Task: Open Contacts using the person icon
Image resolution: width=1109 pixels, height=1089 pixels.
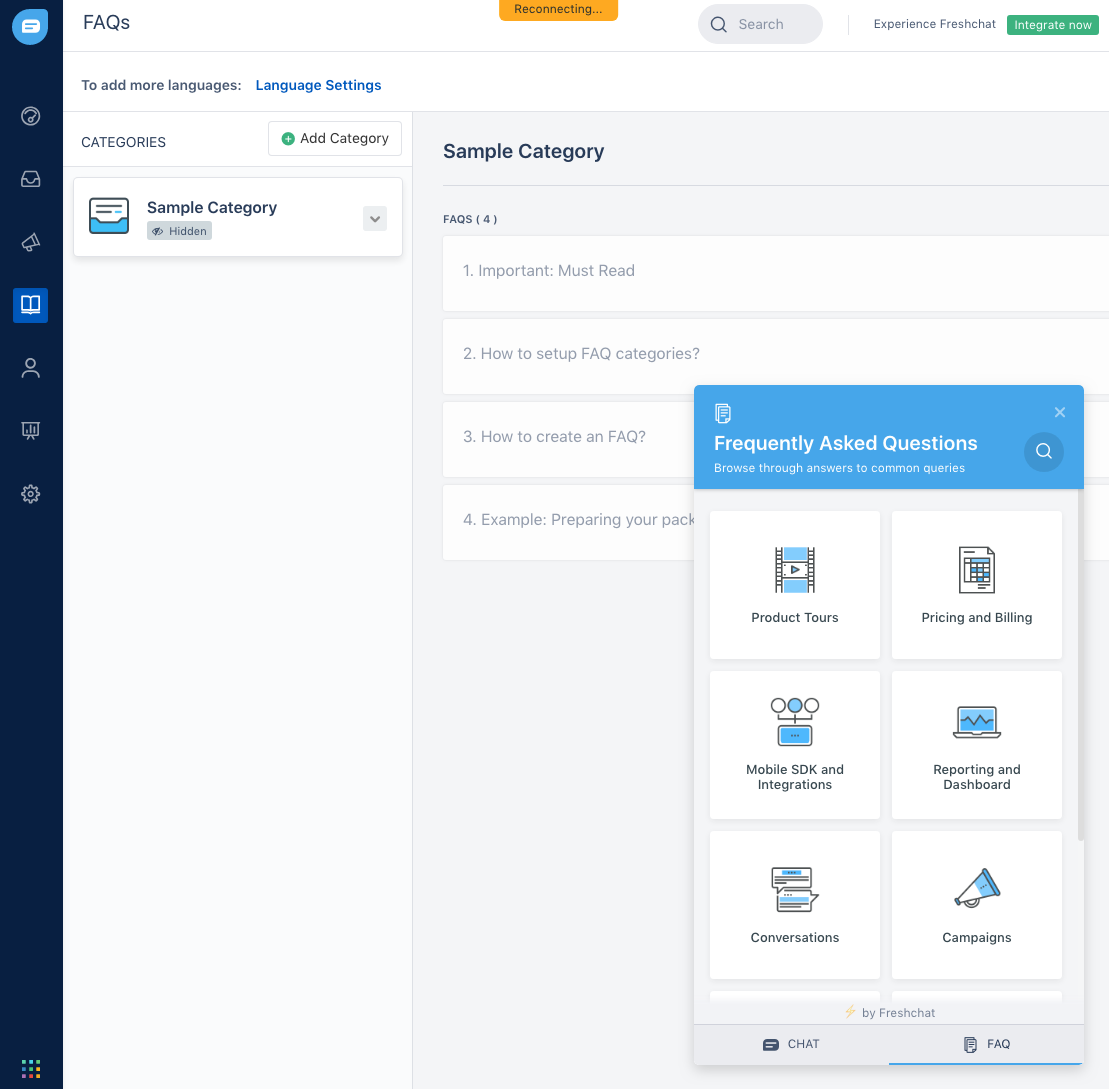Action: click(30, 368)
